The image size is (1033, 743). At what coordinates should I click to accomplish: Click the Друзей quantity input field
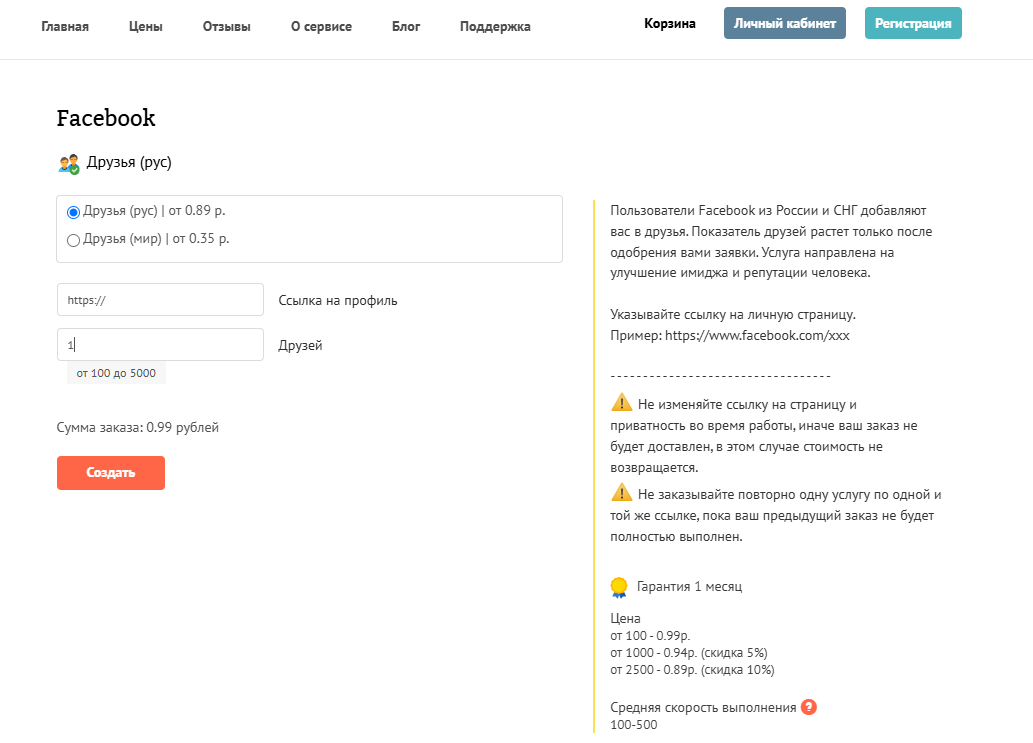point(160,344)
